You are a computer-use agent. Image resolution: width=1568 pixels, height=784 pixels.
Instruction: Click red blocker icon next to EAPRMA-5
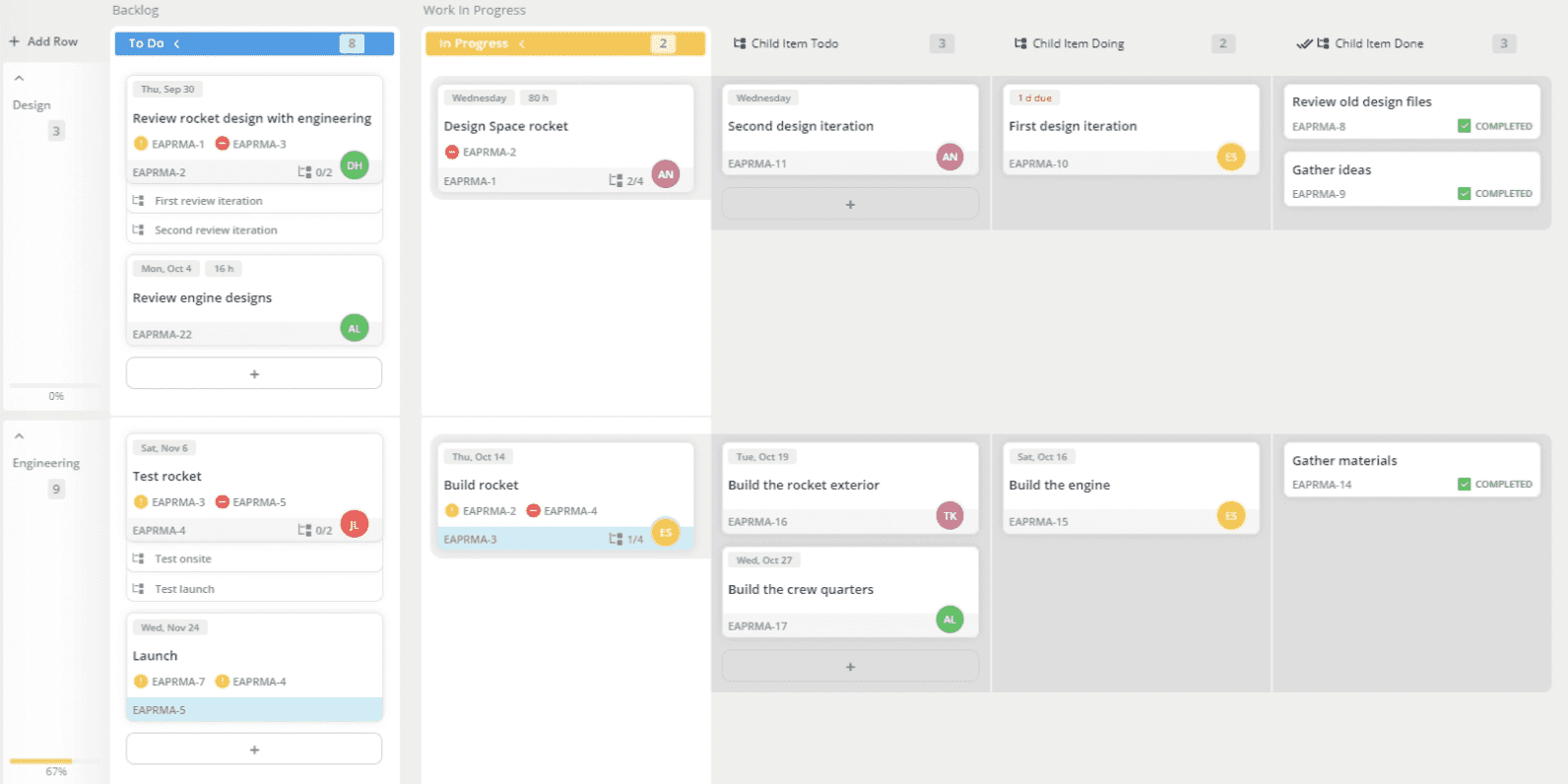click(x=223, y=502)
